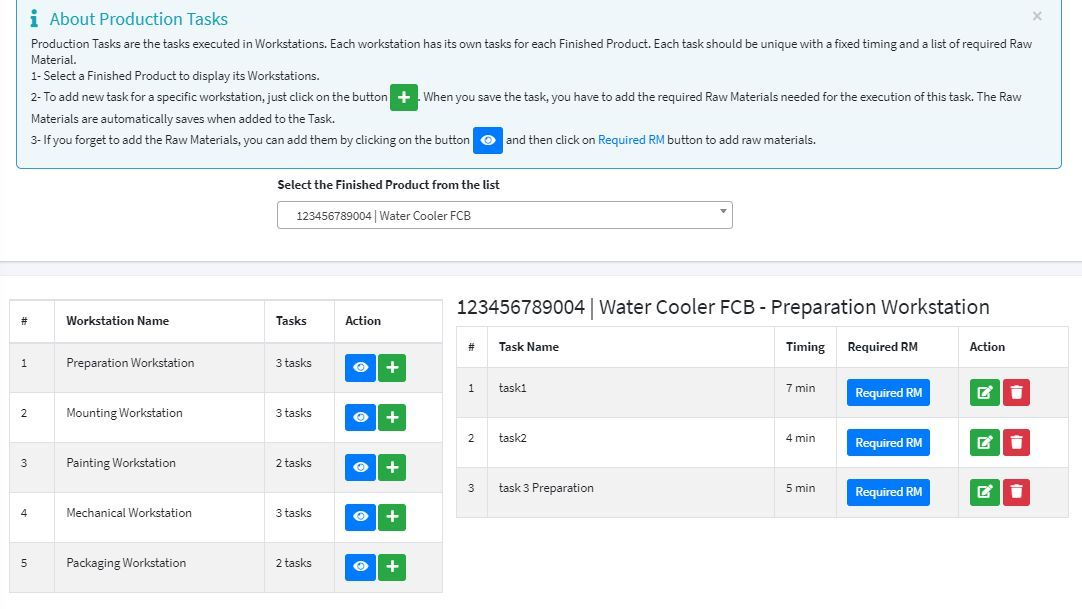The width and height of the screenshot is (1082, 609).
Task: Delete task2 with the red trash button
Action: coord(1016,442)
